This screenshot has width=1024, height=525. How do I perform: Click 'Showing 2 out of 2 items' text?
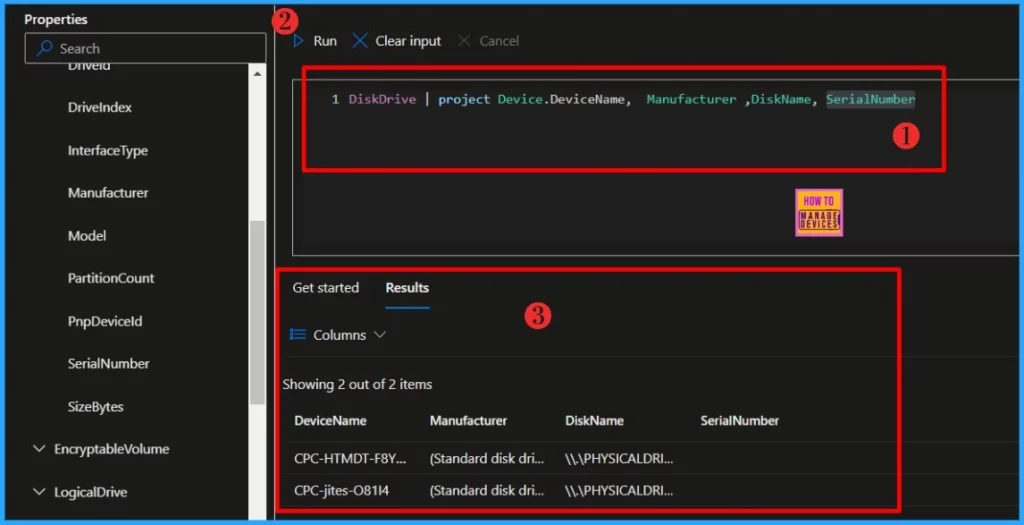pyautogui.click(x=357, y=385)
